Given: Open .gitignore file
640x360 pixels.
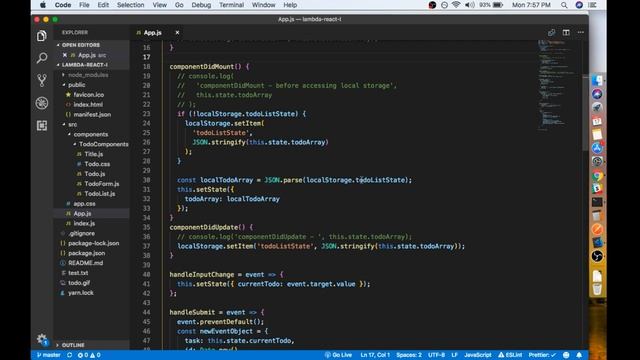Looking at the screenshot, I should [82, 233].
